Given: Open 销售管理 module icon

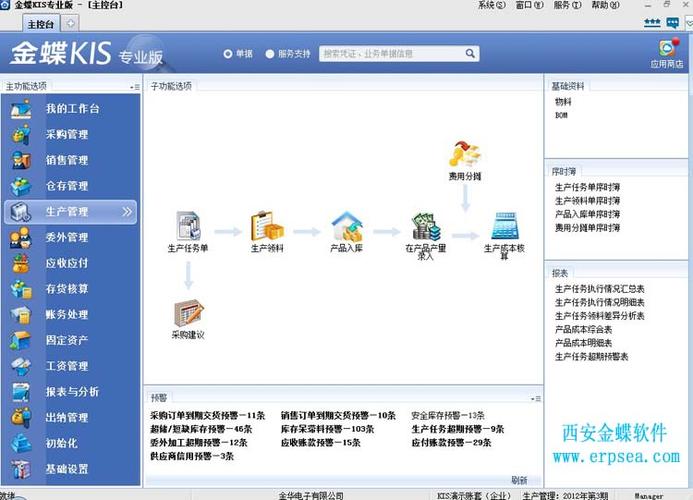Looking at the screenshot, I should coord(21,160).
